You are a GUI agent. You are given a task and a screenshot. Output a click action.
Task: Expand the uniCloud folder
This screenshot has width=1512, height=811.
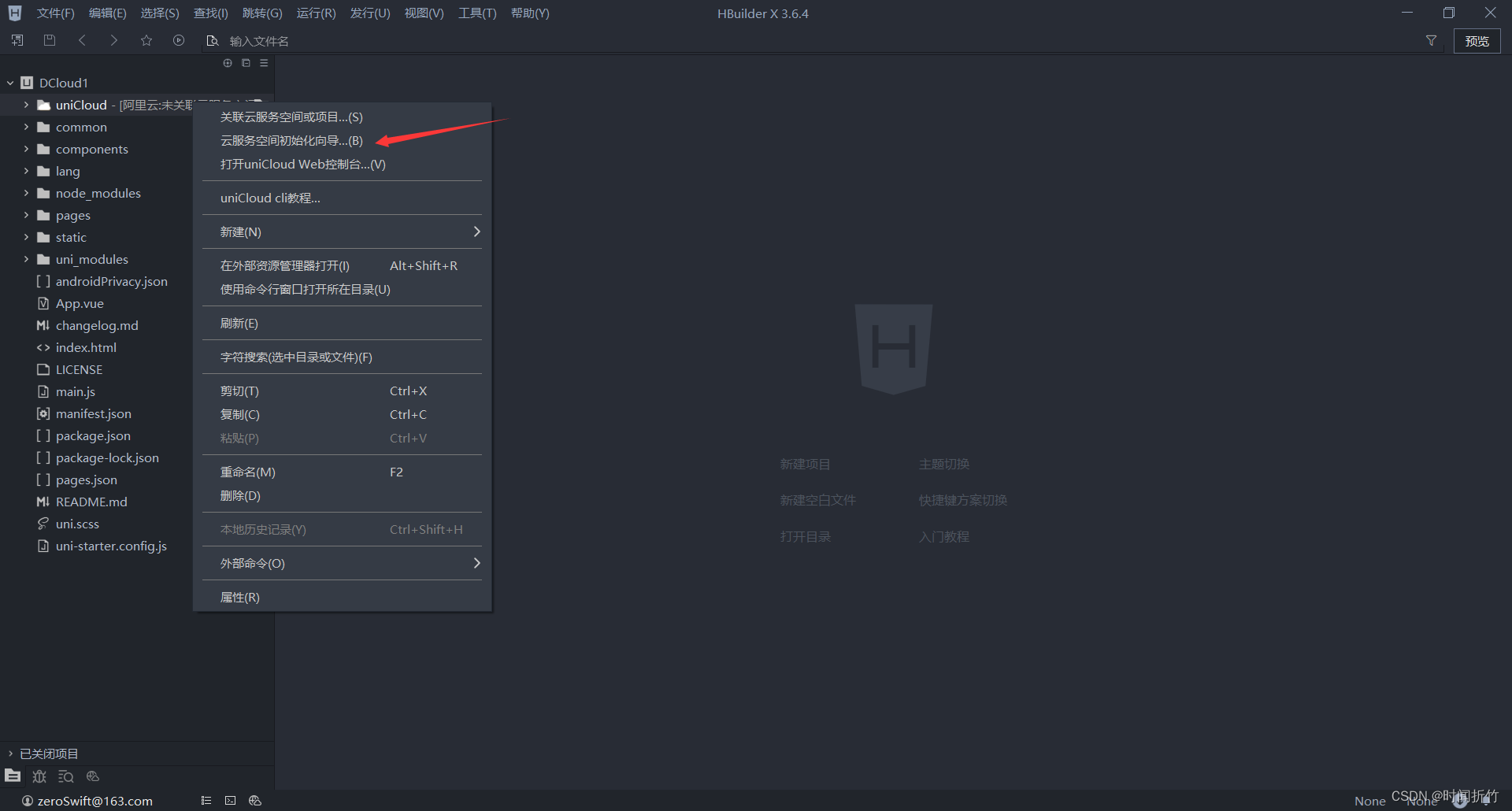pos(26,105)
